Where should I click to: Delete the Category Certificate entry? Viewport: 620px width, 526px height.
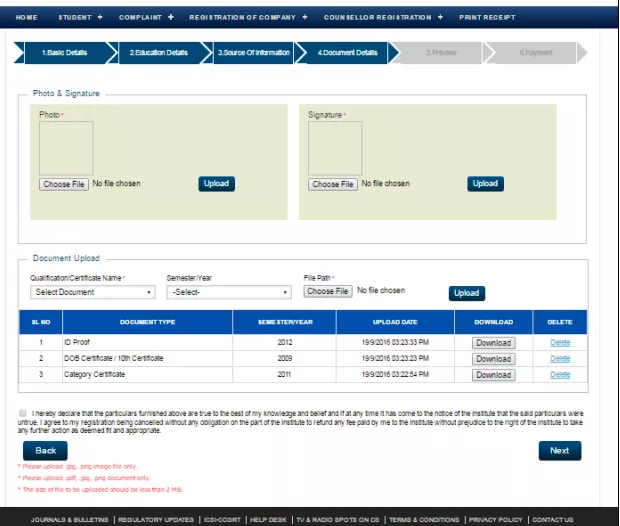(560, 375)
